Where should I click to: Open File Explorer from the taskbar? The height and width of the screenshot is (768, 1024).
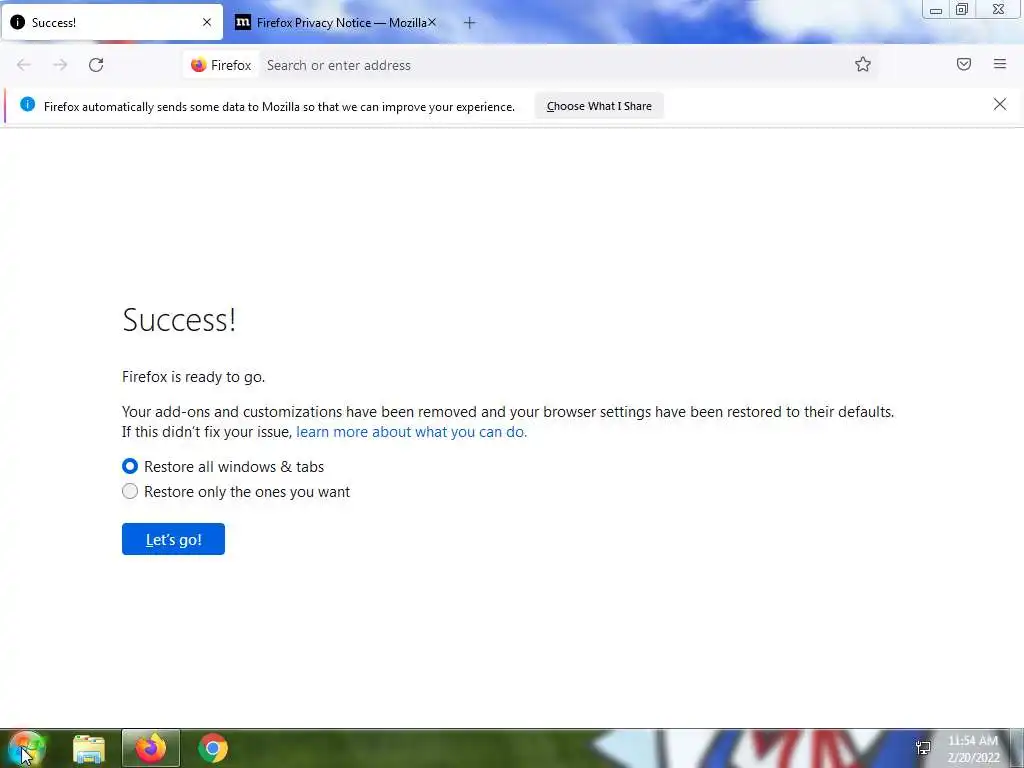point(89,748)
